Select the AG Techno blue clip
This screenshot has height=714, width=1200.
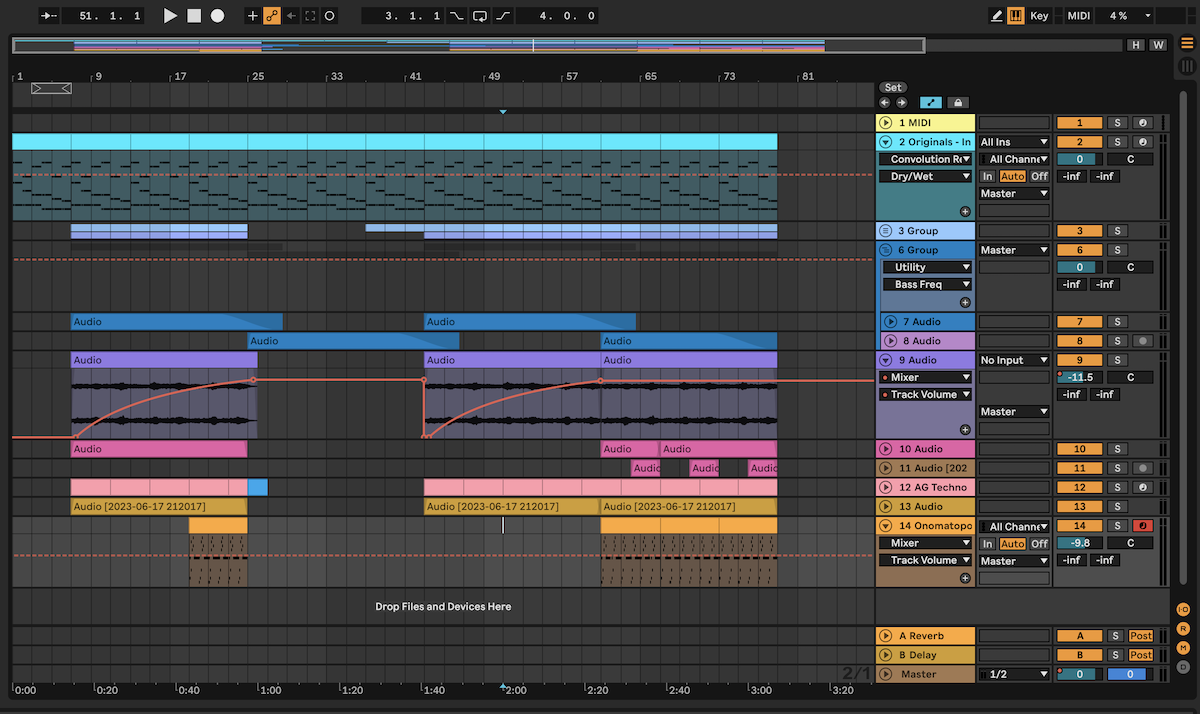pyautogui.click(x=257, y=487)
